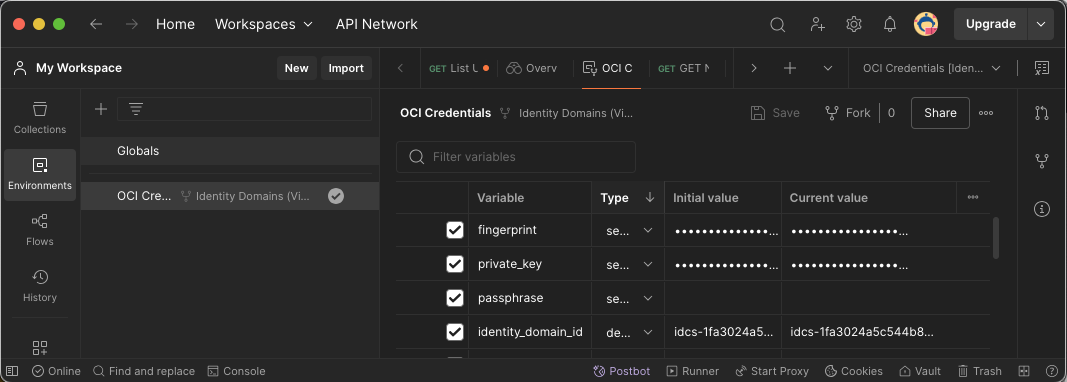The height and width of the screenshot is (382, 1067).
Task: Uncheck the passphrase variable checkbox
Action: point(455,298)
